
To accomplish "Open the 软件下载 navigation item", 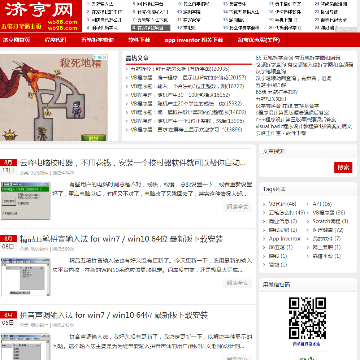I will point(139,40).
